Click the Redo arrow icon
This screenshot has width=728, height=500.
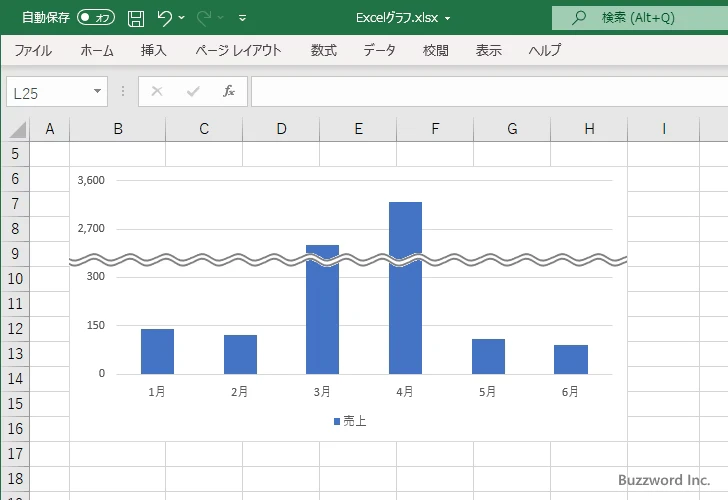coord(204,18)
